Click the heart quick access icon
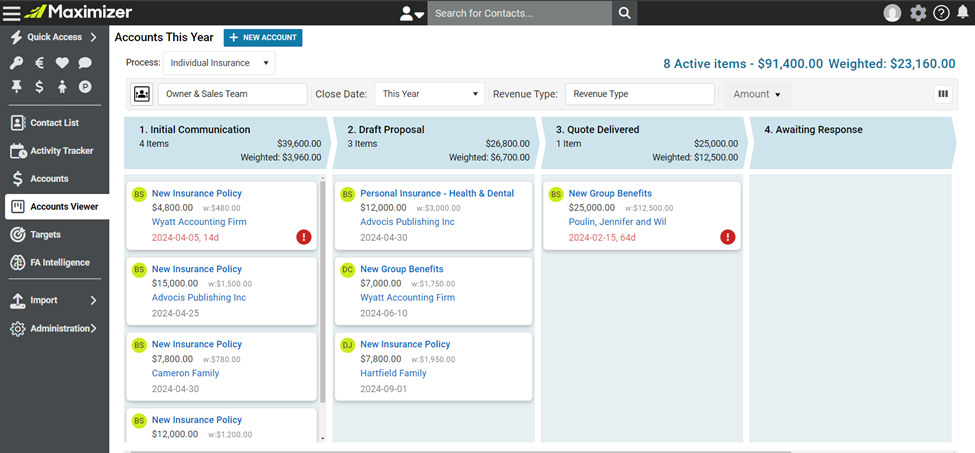 62,63
